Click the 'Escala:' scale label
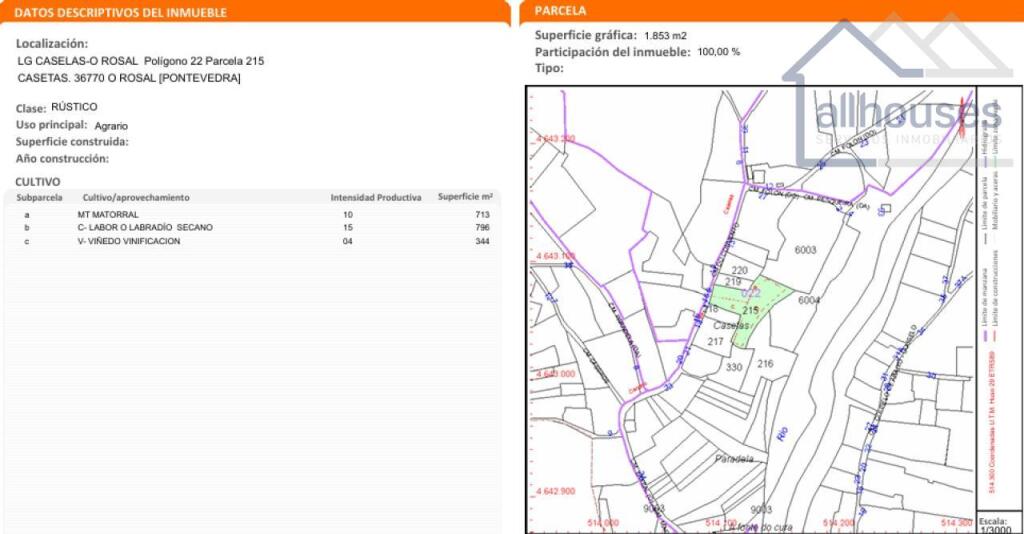The height and width of the screenshot is (534, 1024). click(x=993, y=522)
